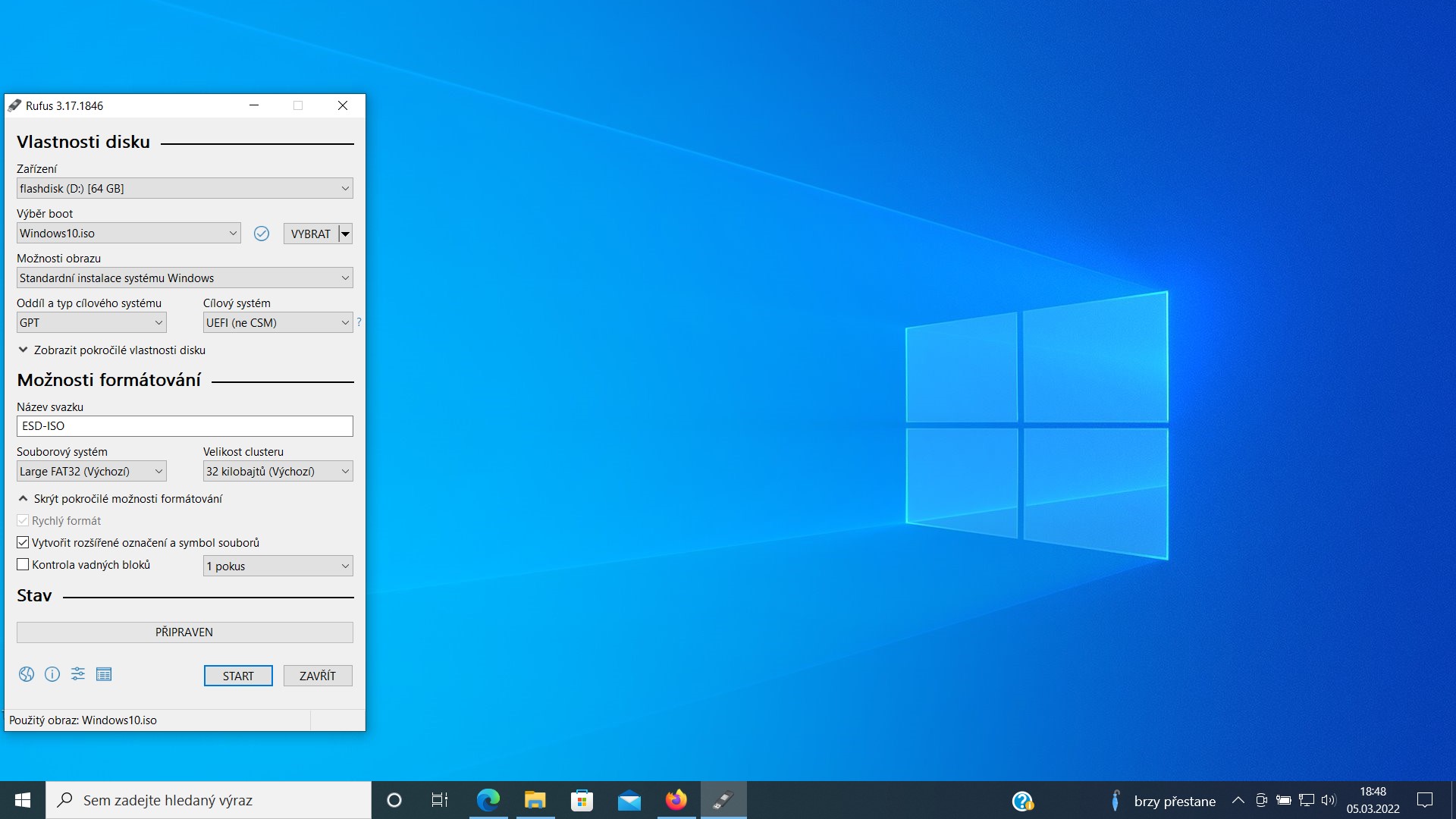Click the language globe icon in Rufus
This screenshot has height=819, width=1456.
click(x=27, y=674)
